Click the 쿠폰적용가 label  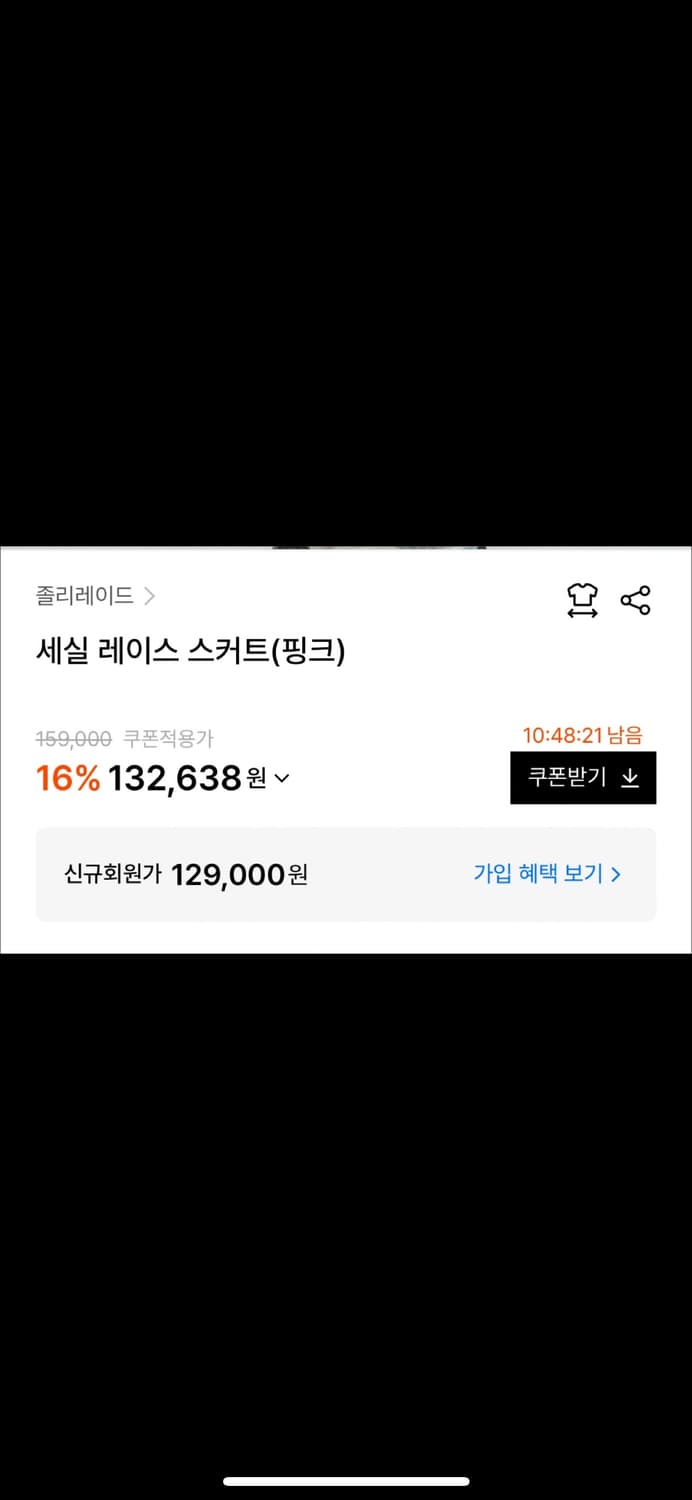(x=167, y=738)
